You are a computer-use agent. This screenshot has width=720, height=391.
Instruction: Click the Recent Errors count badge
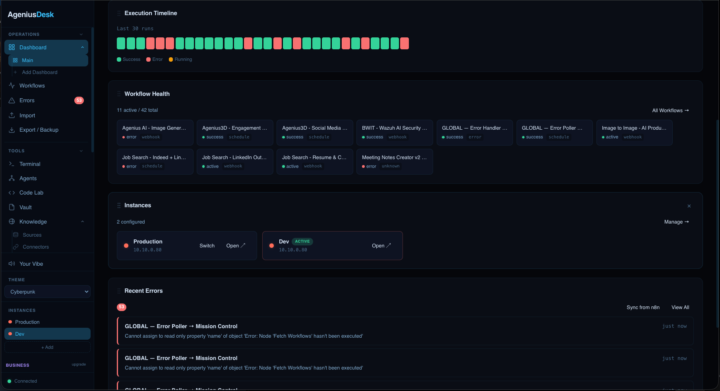[x=121, y=307]
